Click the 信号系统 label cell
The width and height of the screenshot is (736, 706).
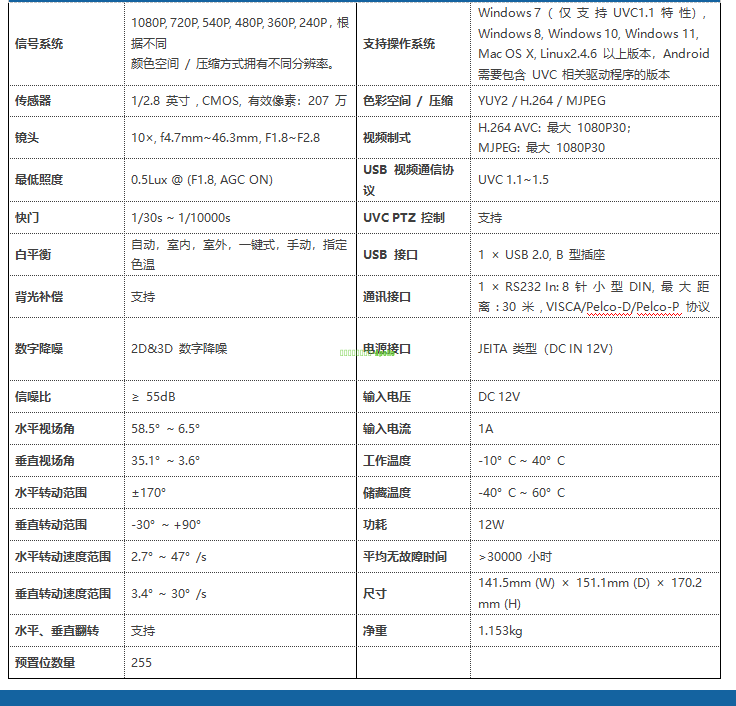(38, 44)
